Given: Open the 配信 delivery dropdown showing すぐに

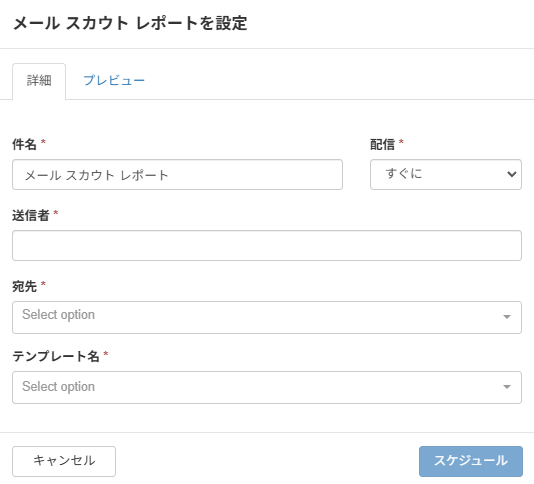Looking at the screenshot, I should (446, 174).
